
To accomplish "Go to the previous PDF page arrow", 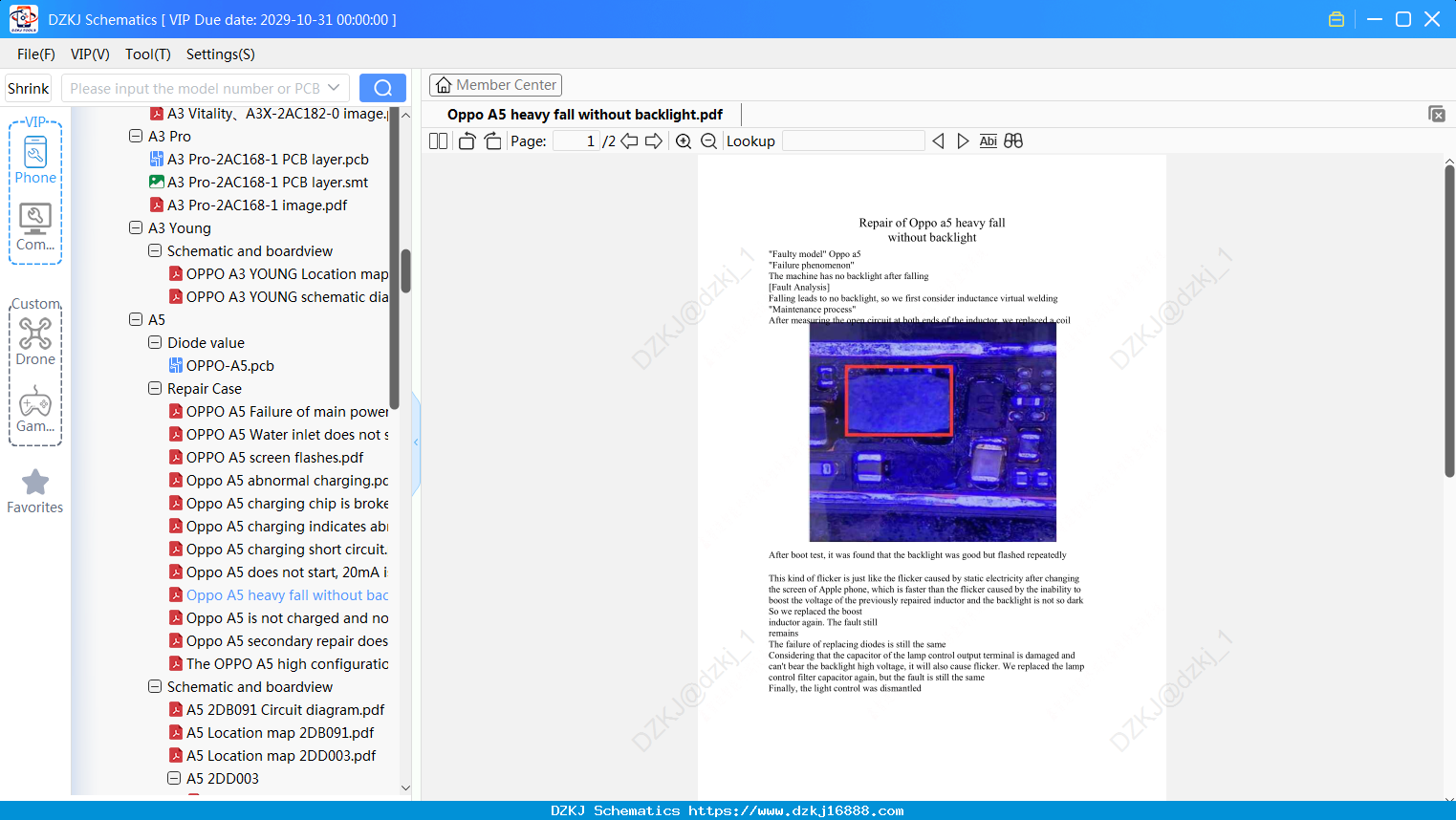I will point(629,141).
